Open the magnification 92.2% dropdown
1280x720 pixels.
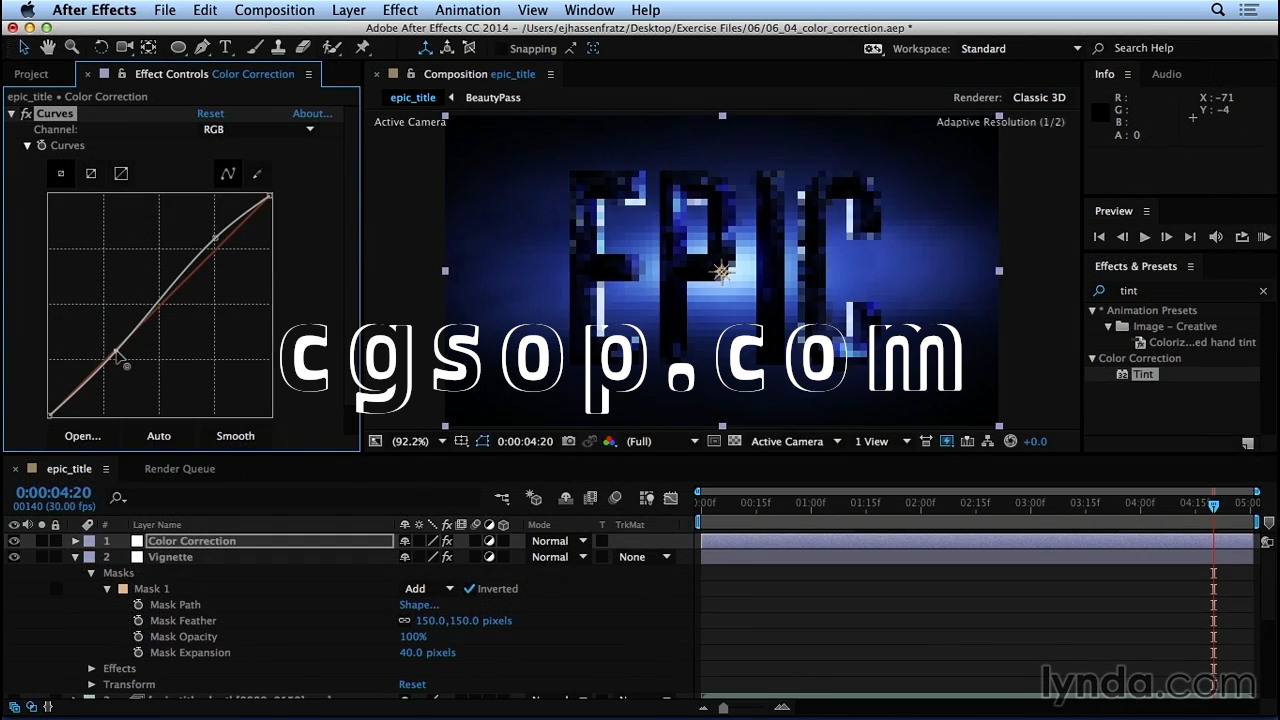(x=419, y=441)
